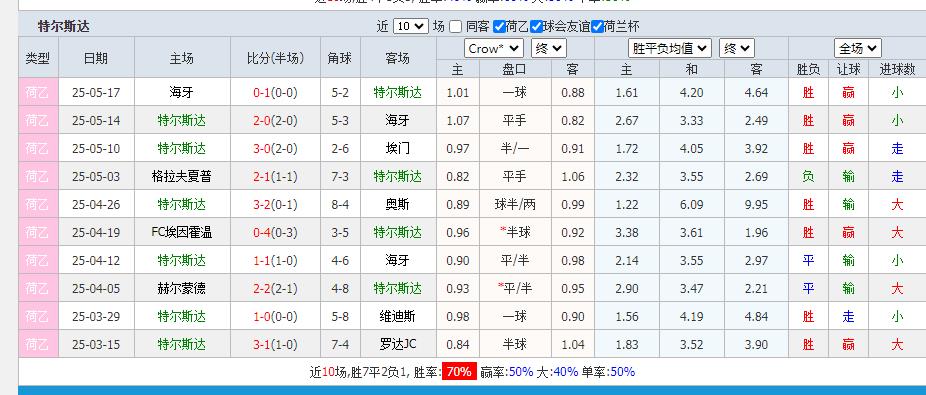Click handicap 一球 in 25-05-17 row

pyautogui.click(x=515, y=92)
